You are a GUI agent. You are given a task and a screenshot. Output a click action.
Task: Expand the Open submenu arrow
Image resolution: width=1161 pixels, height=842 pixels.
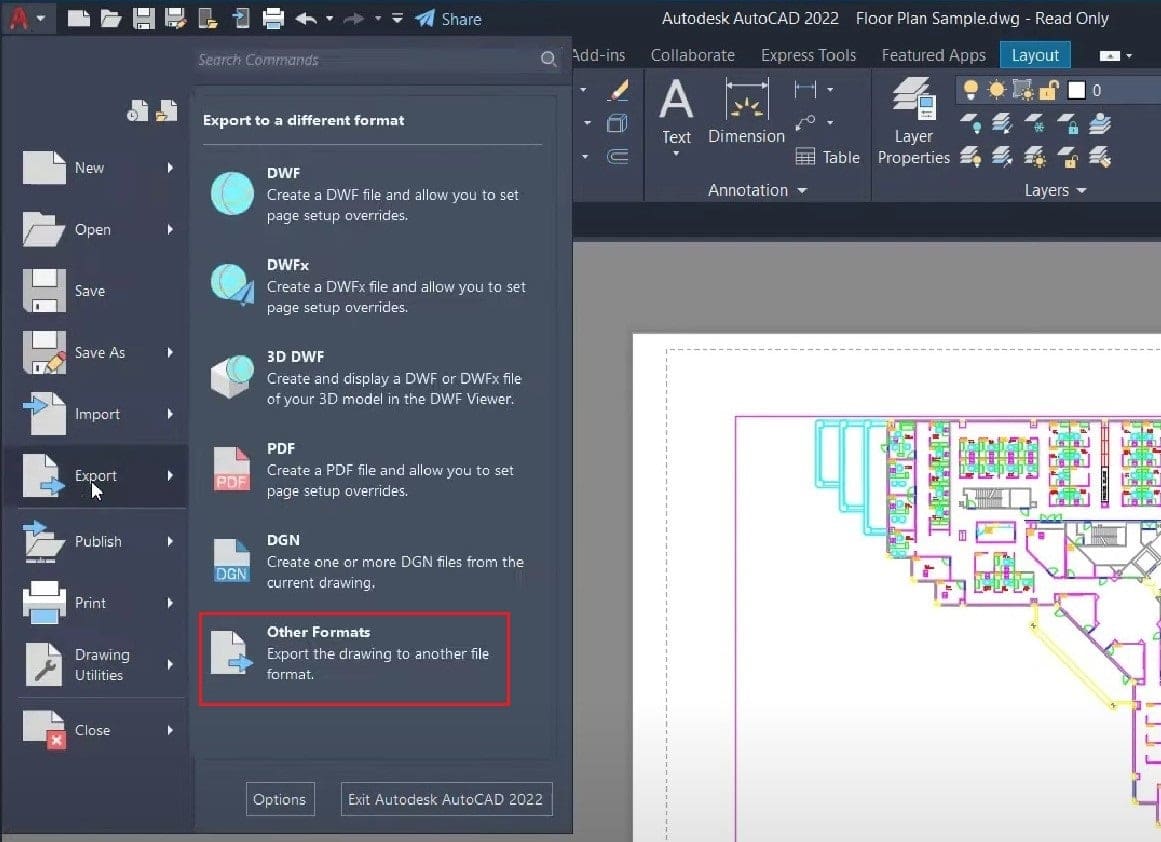[x=170, y=230]
